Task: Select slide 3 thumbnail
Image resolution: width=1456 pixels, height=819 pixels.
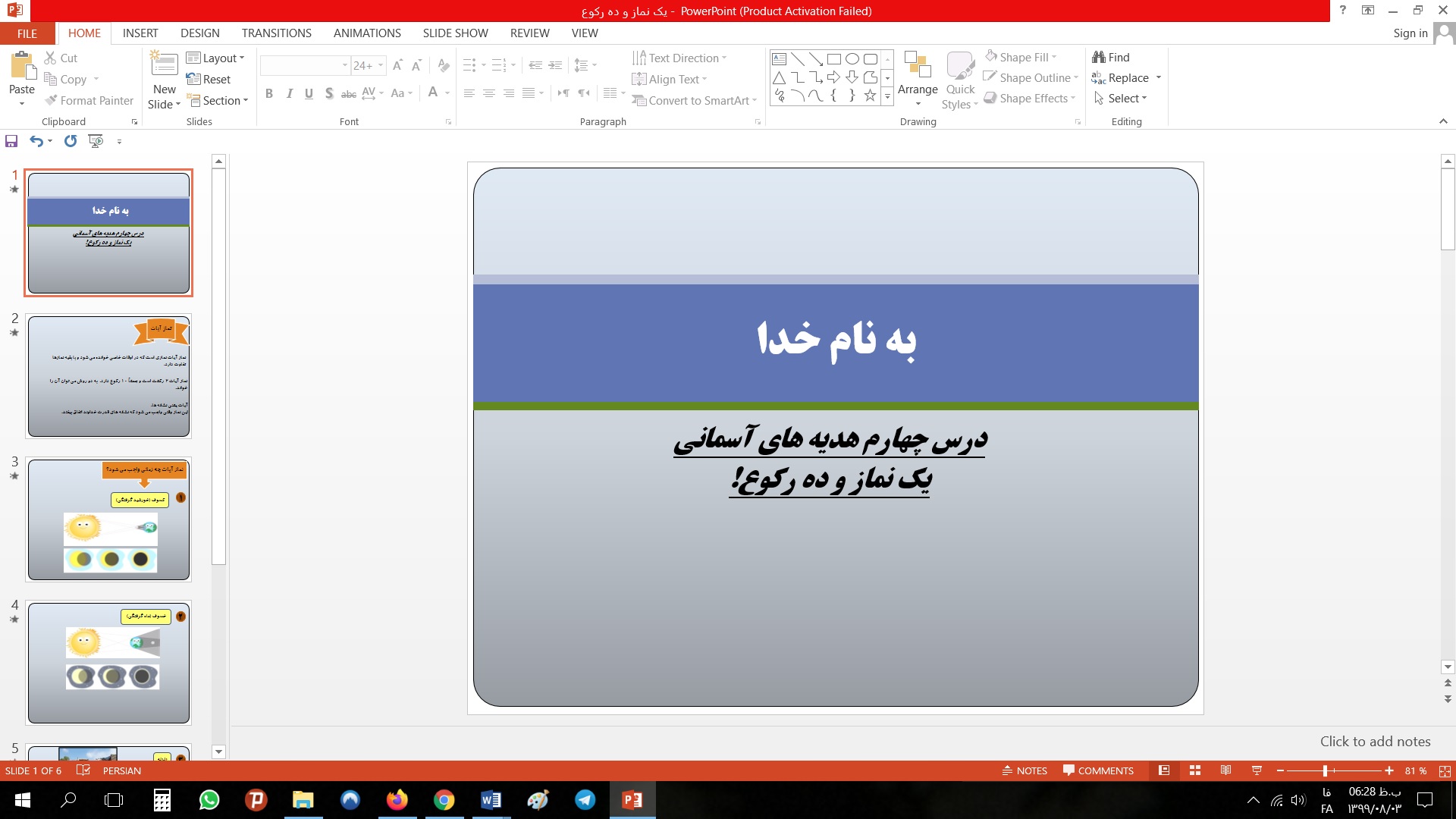Action: click(108, 519)
